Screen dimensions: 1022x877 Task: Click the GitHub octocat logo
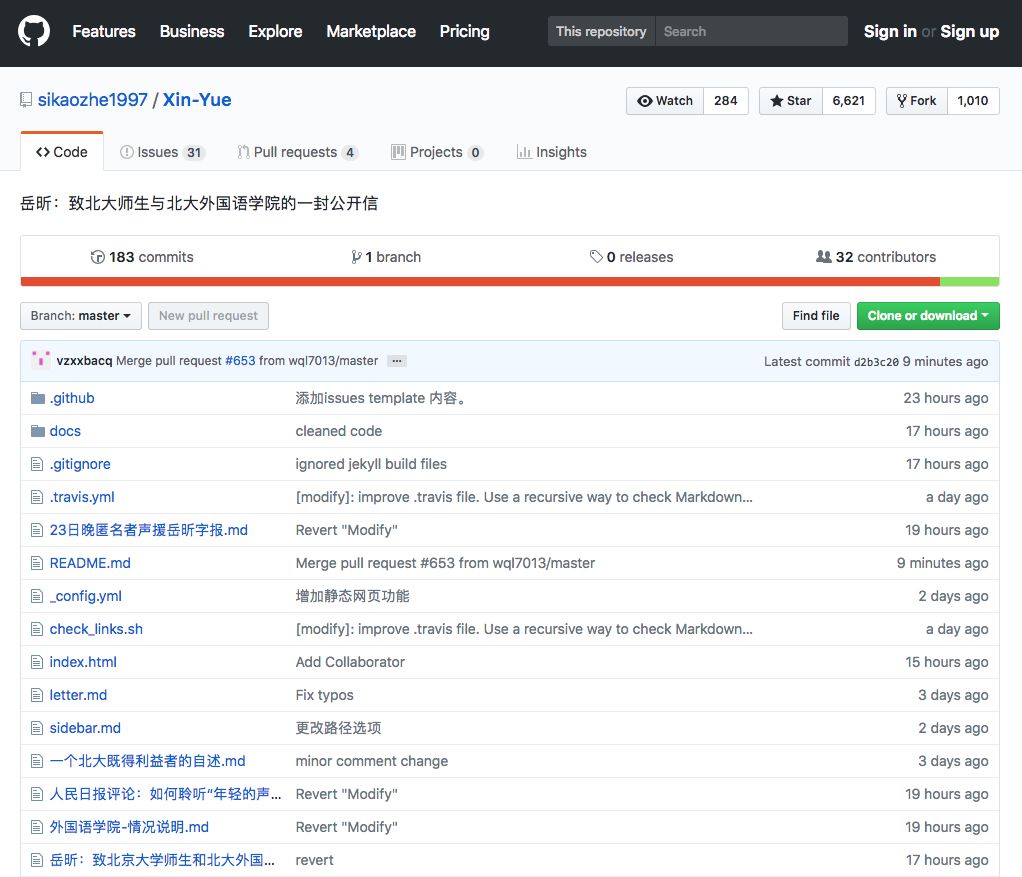pos(34,31)
